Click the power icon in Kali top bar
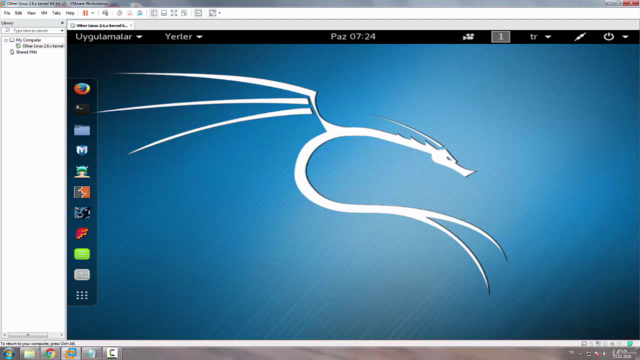This screenshot has width=640, height=360. pos(609,36)
